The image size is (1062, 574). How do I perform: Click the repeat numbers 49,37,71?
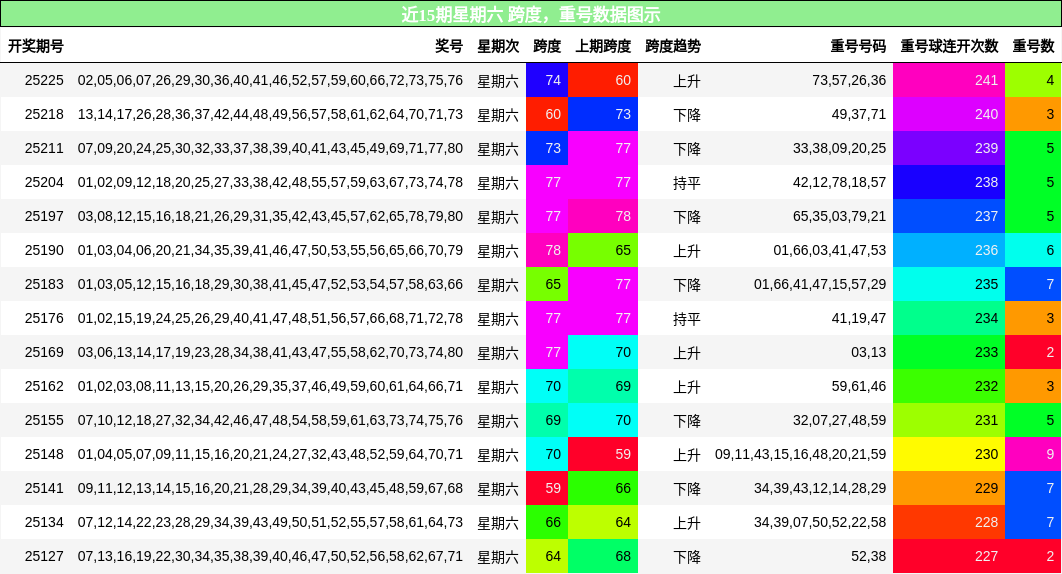point(859,115)
